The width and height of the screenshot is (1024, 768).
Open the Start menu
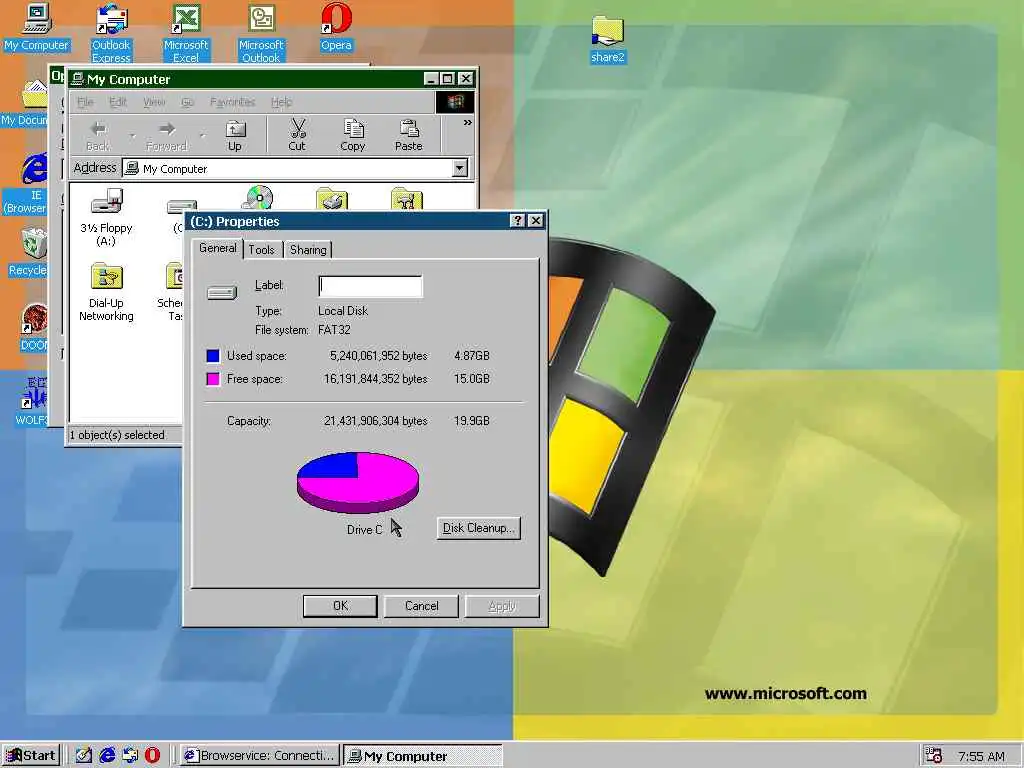(x=31, y=756)
